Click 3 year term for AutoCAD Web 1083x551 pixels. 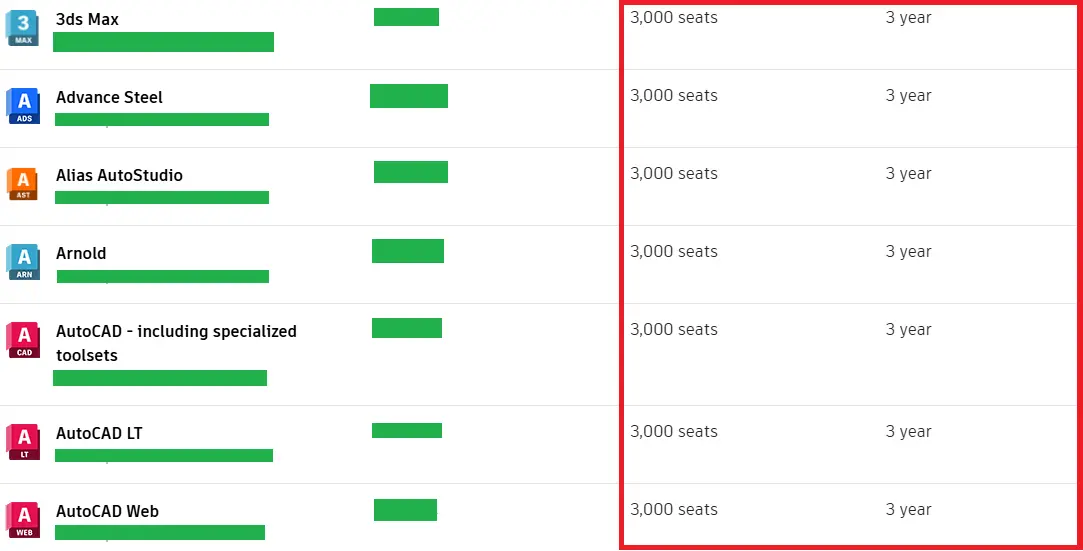coord(908,510)
